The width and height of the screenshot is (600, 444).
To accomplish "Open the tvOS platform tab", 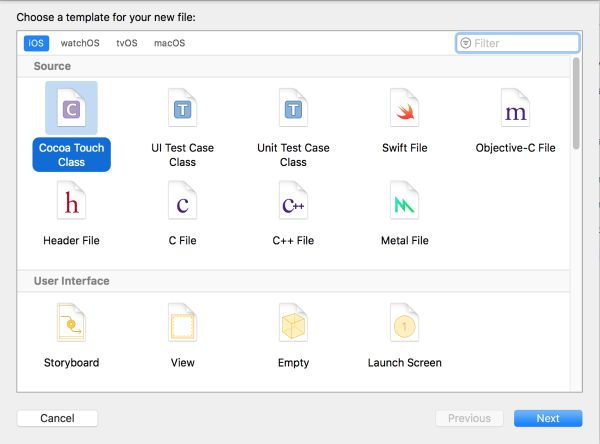I will 127,43.
